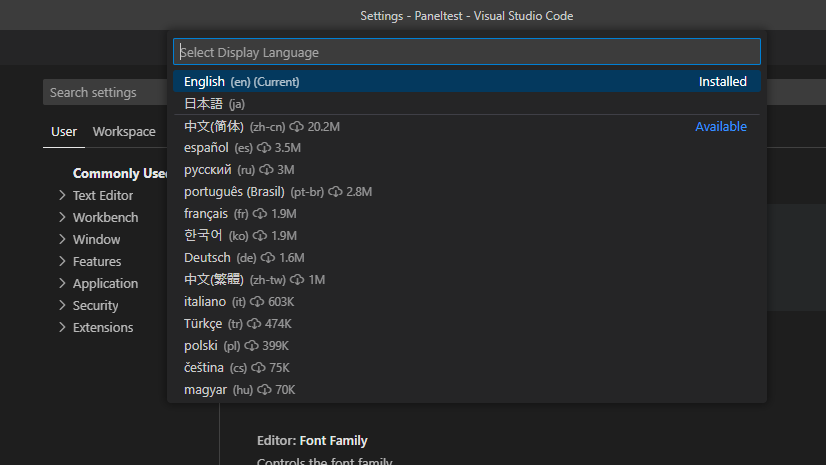Viewport: 826px width, 465px height.
Task: Select magyar (hu) language
Action: [x=467, y=390]
